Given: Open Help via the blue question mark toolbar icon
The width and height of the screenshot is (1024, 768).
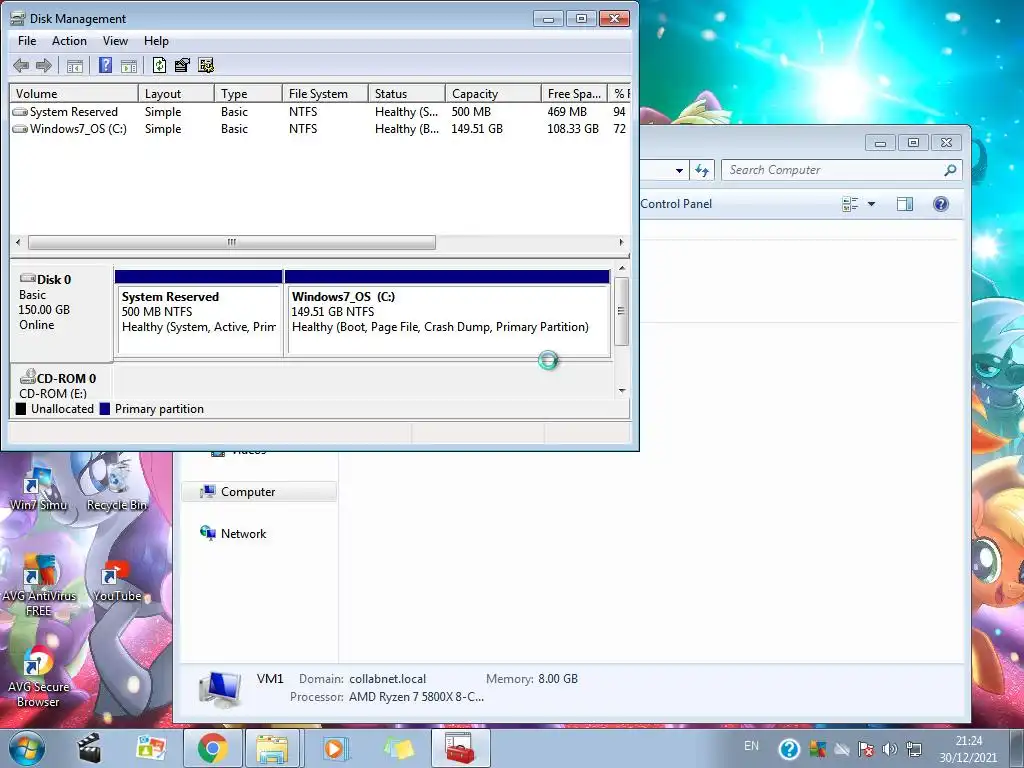Looking at the screenshot, I should coord(105,65).
